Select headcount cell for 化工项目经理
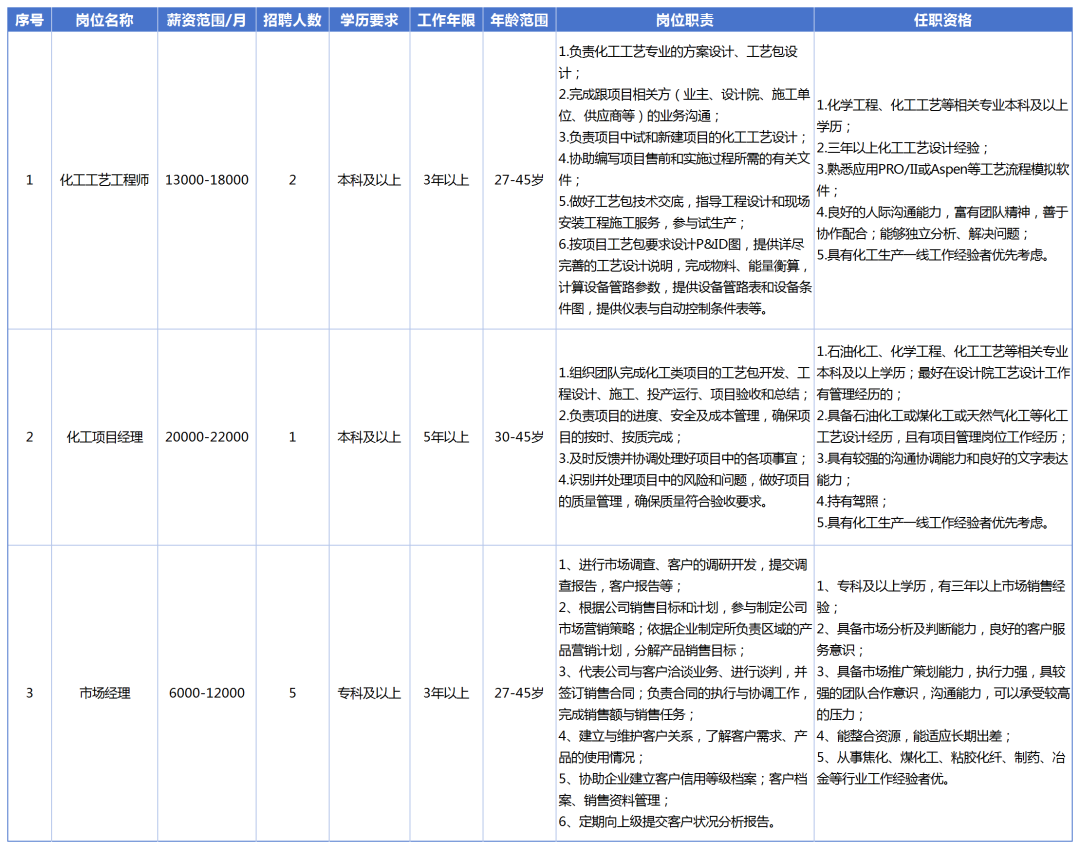Screen dimensions: 1080x849 coord(293,437)
